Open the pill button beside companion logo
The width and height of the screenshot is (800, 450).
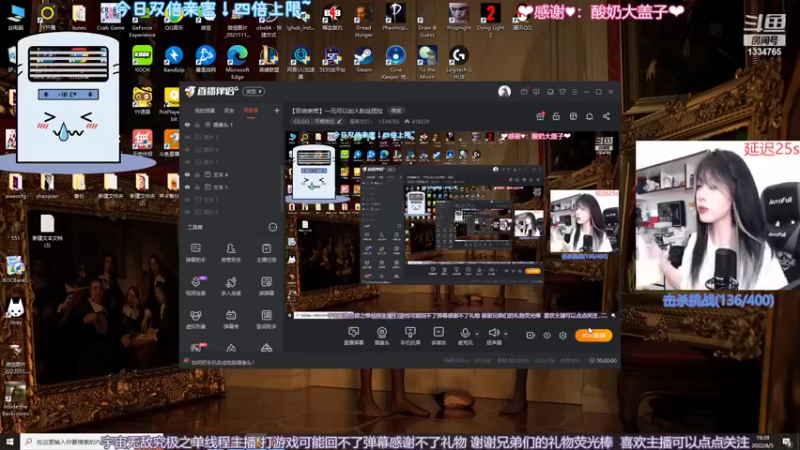(254, 91)
